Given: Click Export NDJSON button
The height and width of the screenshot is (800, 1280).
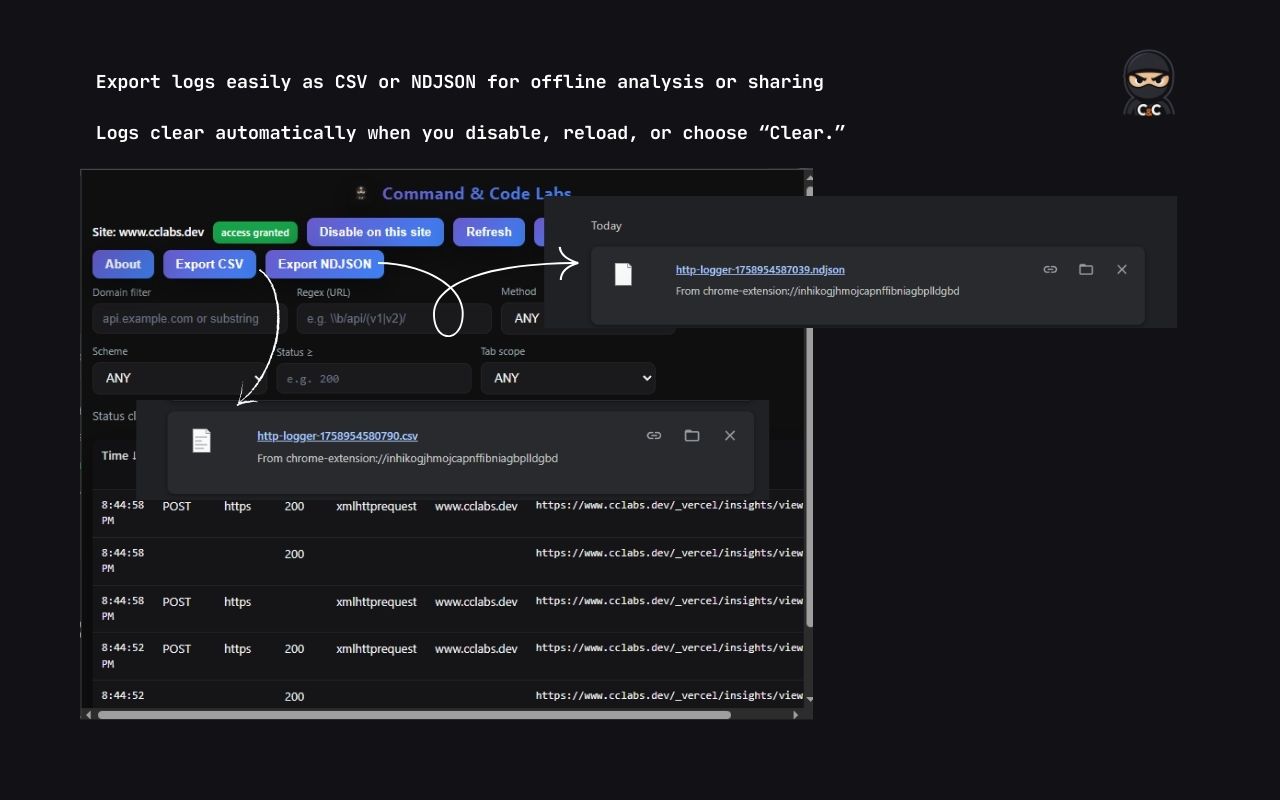Looking at the screenshot, I should (324, 264).
